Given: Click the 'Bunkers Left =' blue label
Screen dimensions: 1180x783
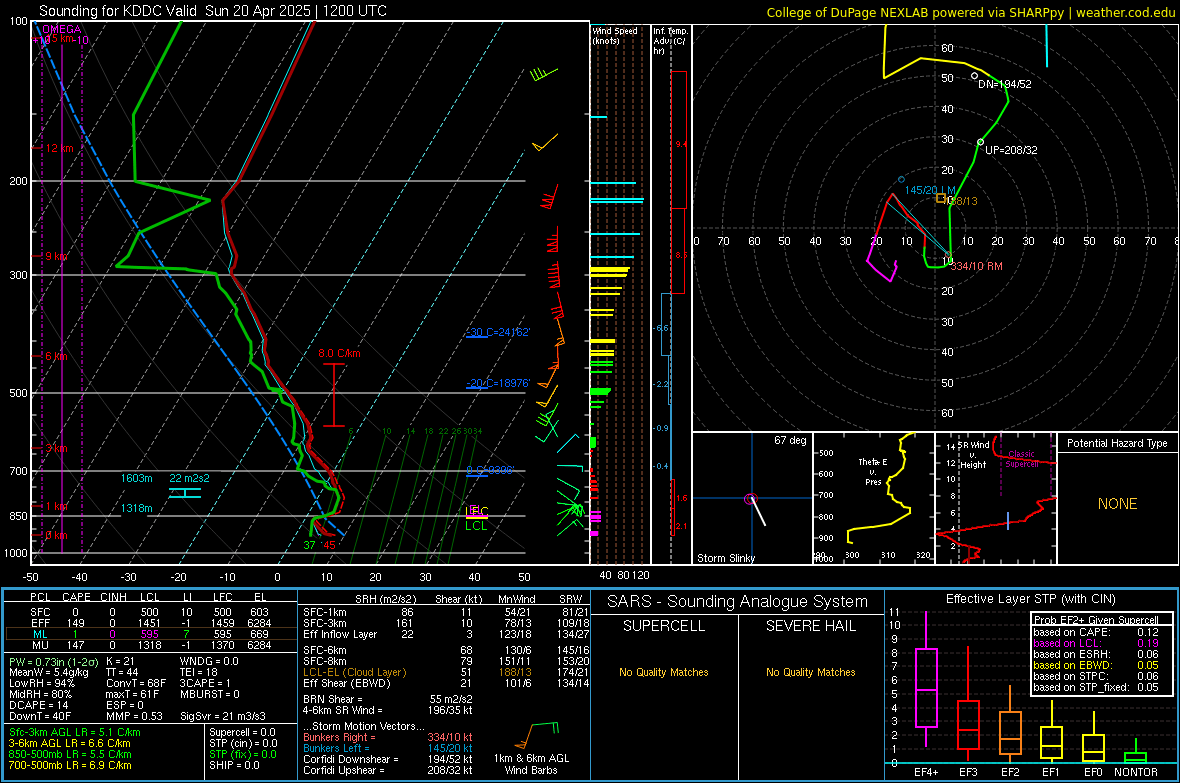Looking at the screenshot, I should click(x=334, y=748).
